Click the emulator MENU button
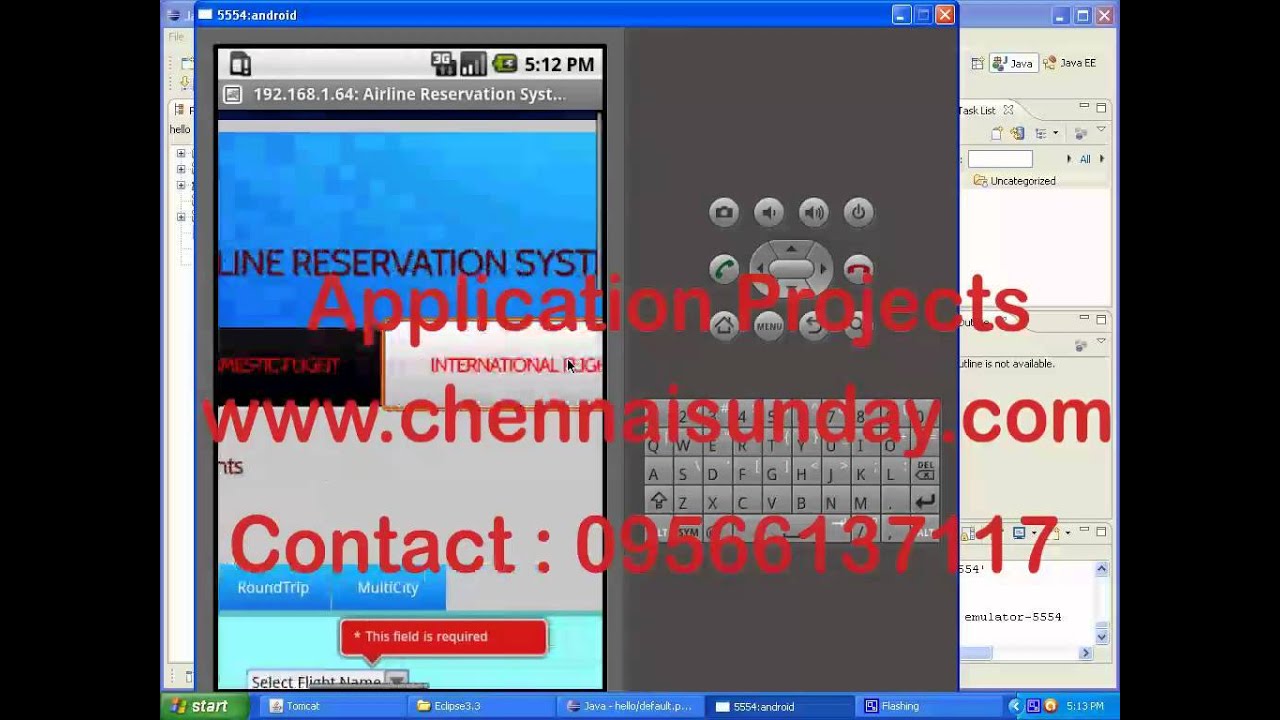The width and height of the screenshot is (1280, 720). tap(769, 325)
